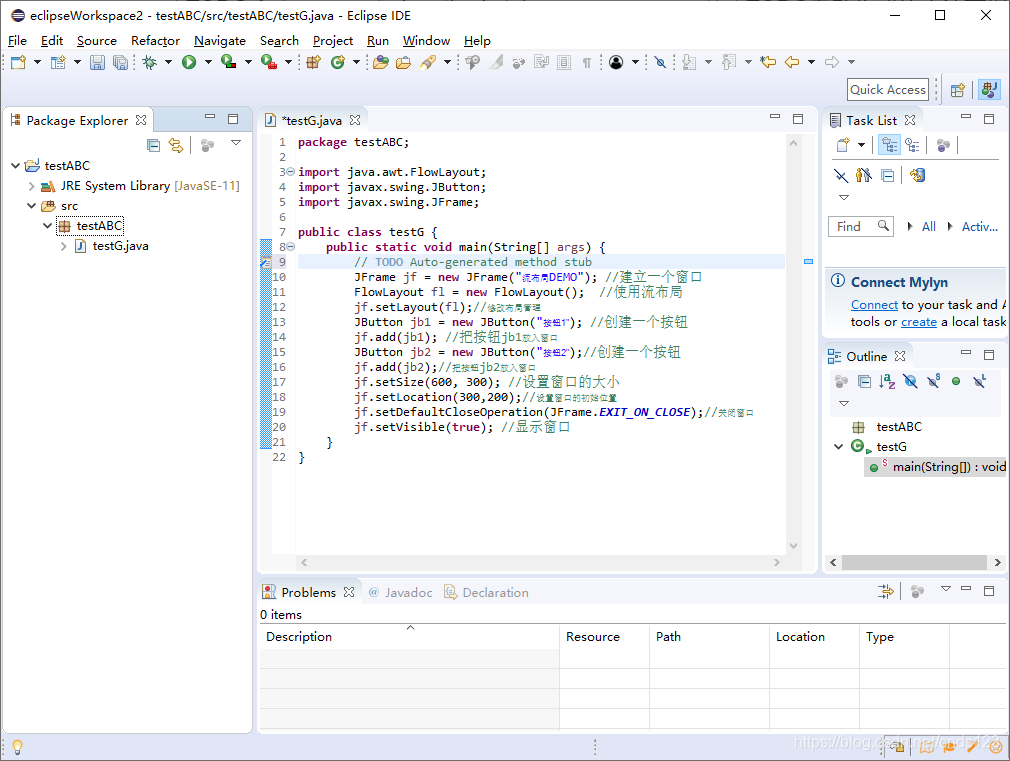Toggle Hide Static Members in the Outline view

[933, 381]
